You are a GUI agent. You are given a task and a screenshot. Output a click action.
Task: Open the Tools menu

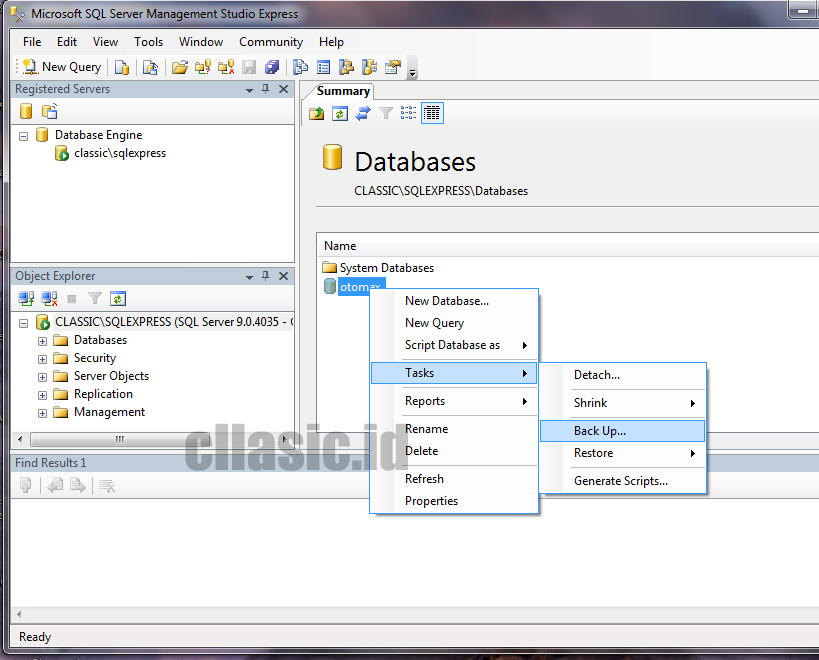pos(148,42)
